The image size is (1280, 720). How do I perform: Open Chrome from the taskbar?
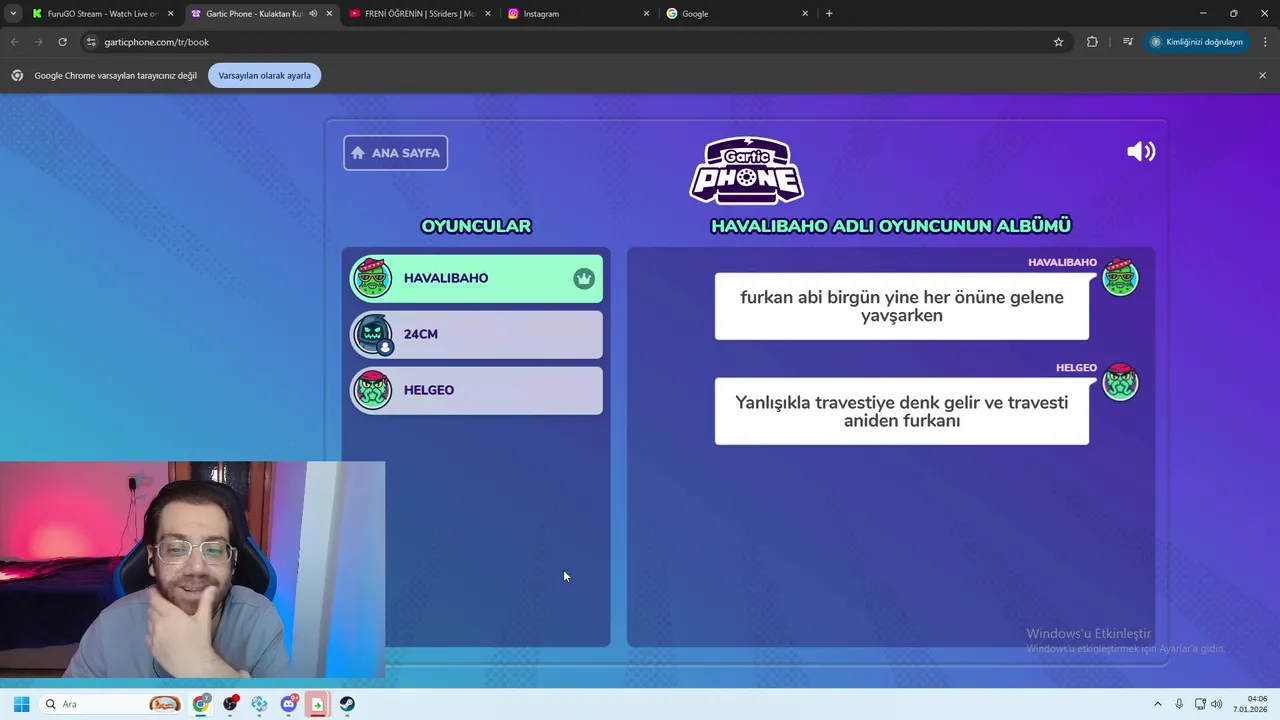[x=201, y=704]
